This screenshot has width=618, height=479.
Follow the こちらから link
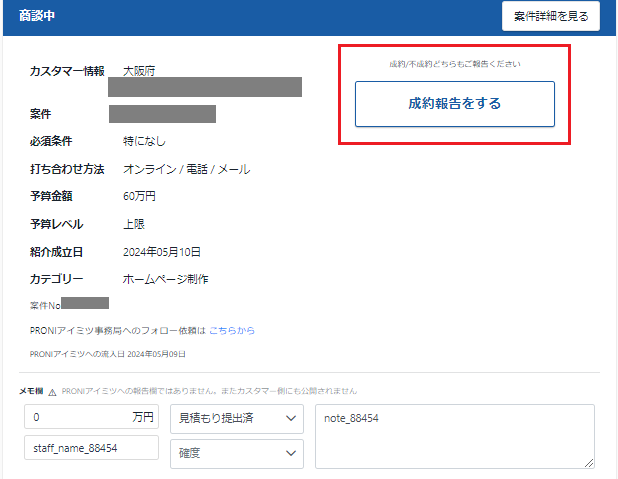(232, 330)
